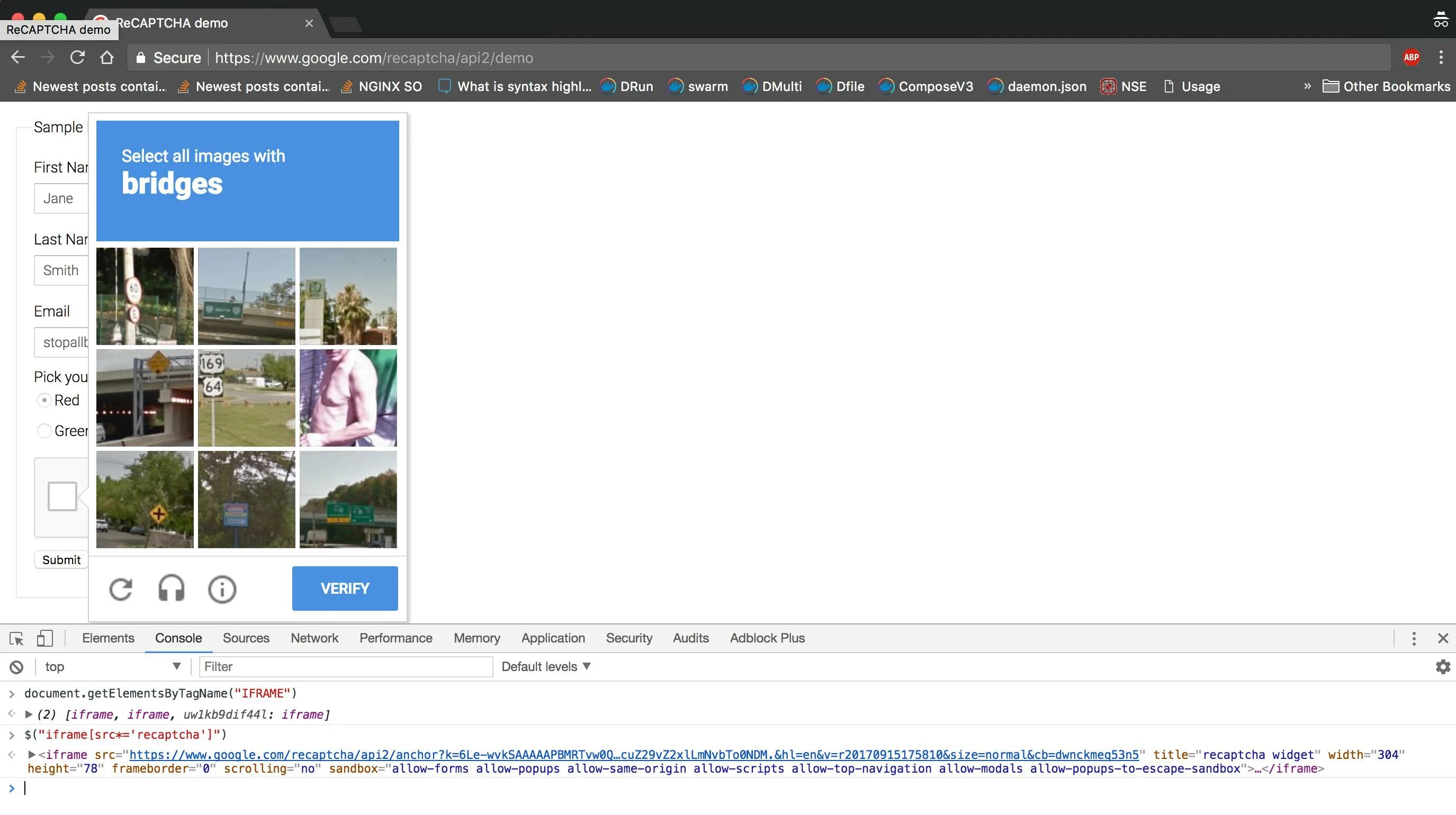Image resolution: width=1456 pixels, height=815 pixels.
Task: Click the Sources tab in DevTools
Action: coord(246,637)
